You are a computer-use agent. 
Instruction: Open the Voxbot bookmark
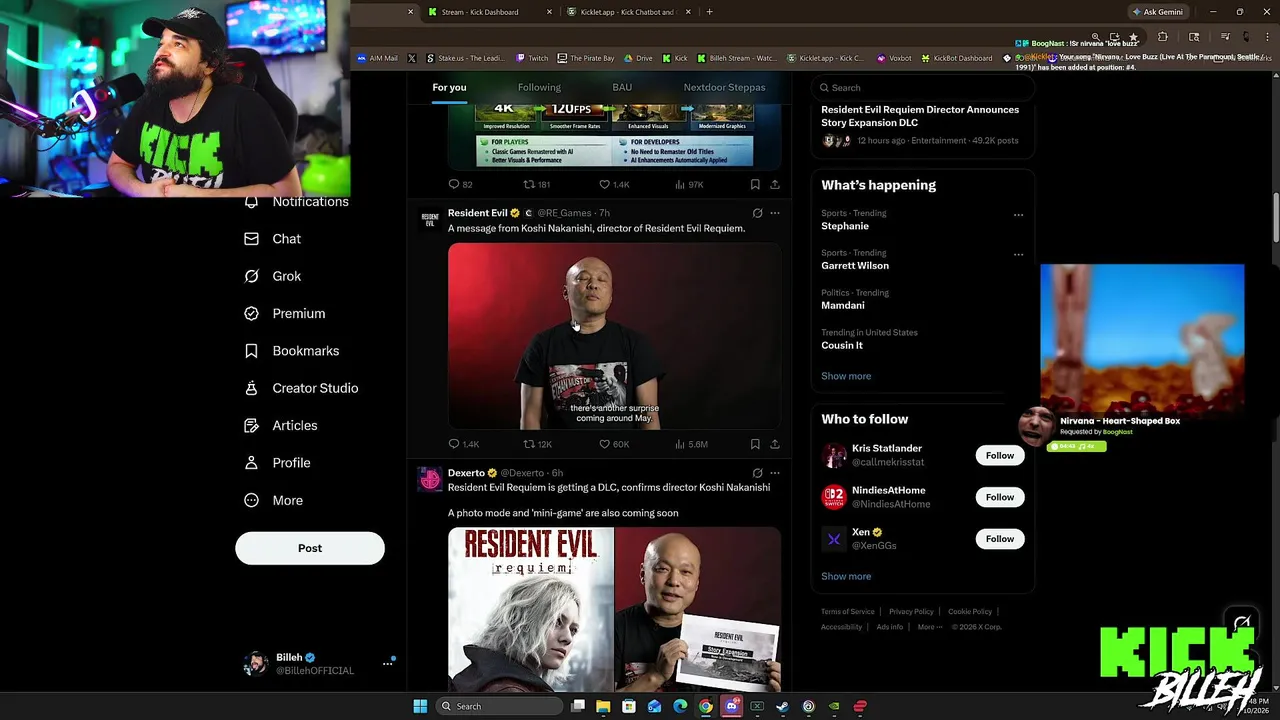point(894,58)
